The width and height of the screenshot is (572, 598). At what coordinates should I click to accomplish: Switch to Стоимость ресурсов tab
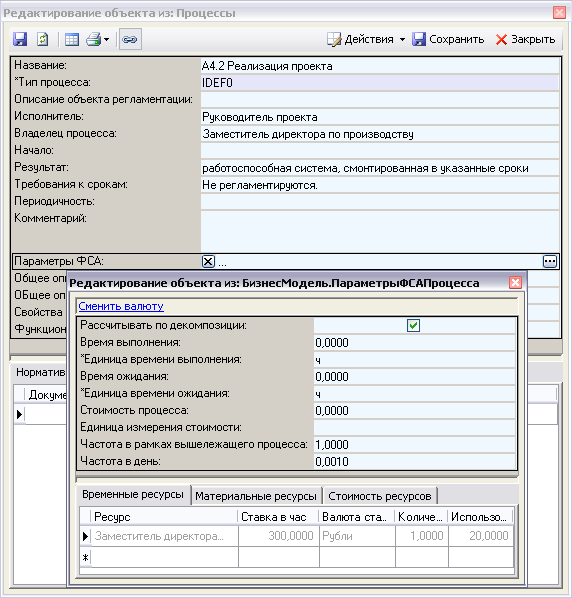pyautogui.click(x=380, y=496)
